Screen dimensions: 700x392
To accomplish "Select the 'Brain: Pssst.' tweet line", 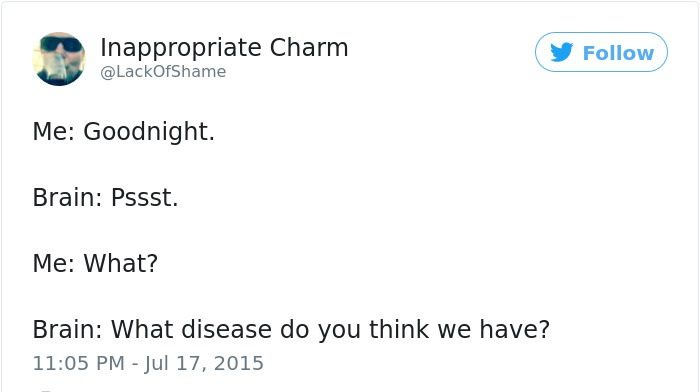I will point(105,198).
